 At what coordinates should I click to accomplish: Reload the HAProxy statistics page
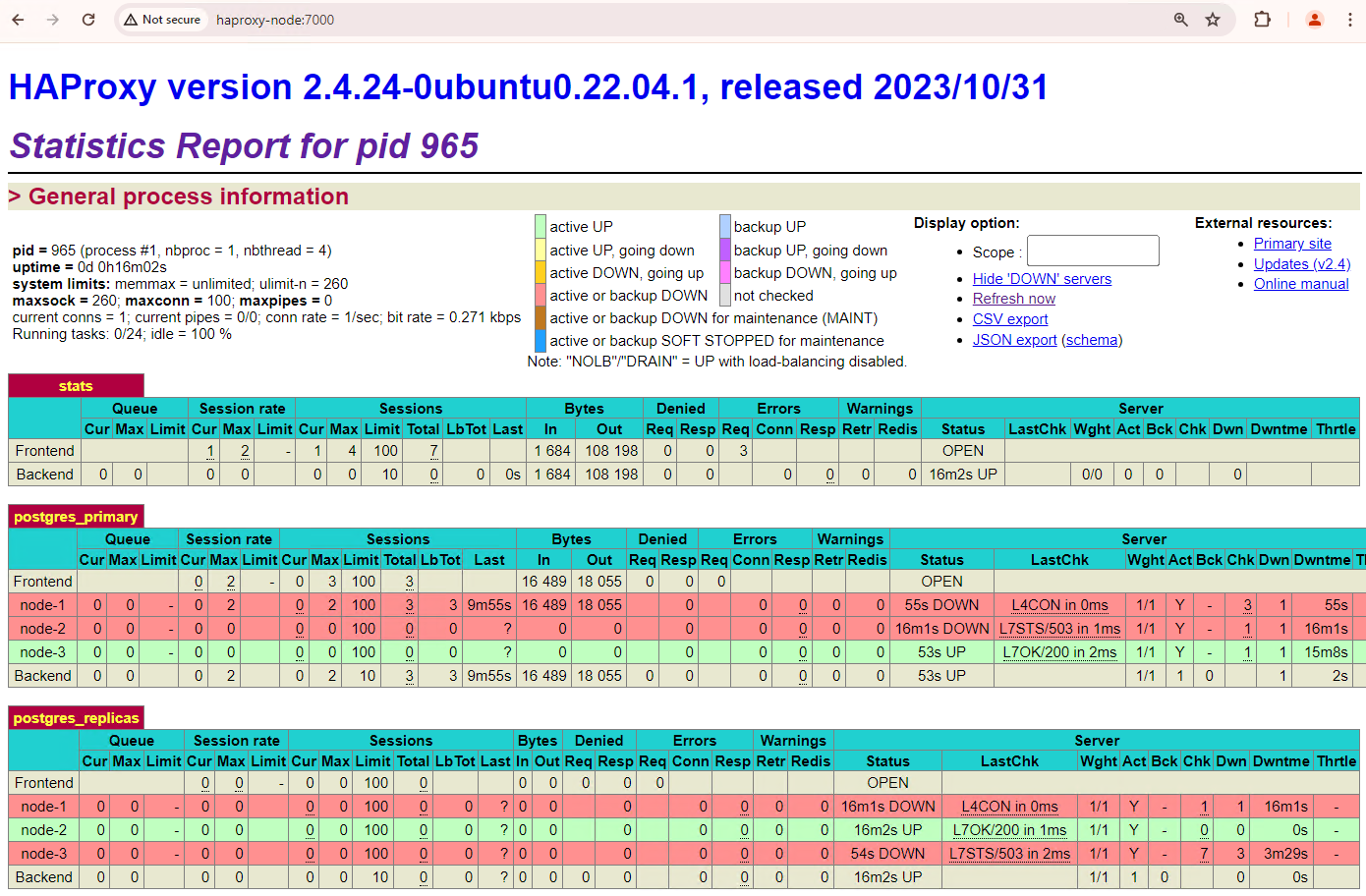pyautogui.click(x=88, y=19)
